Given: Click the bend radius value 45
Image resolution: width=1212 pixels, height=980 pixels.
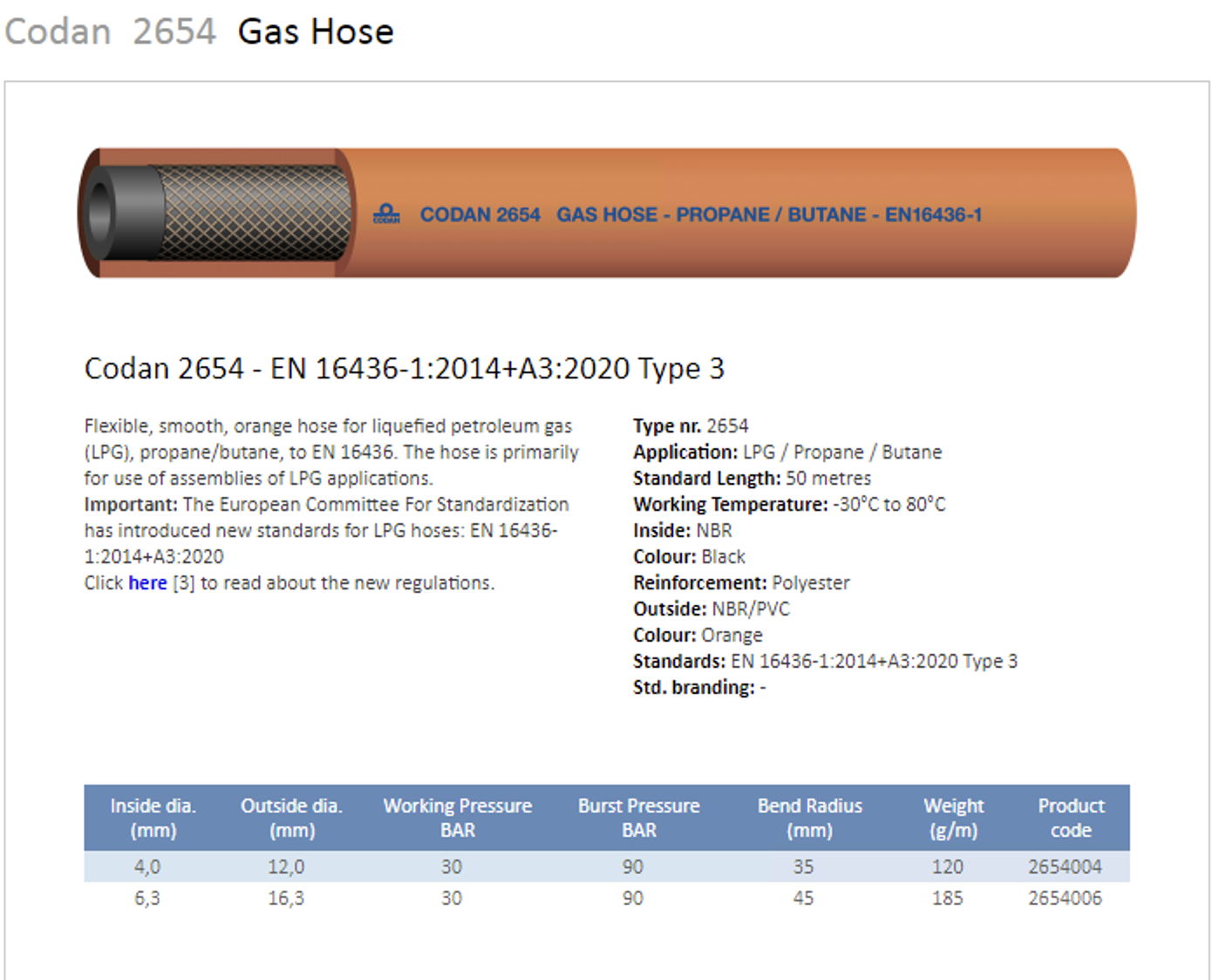Looking at the screenshot, I should (803, 898).
